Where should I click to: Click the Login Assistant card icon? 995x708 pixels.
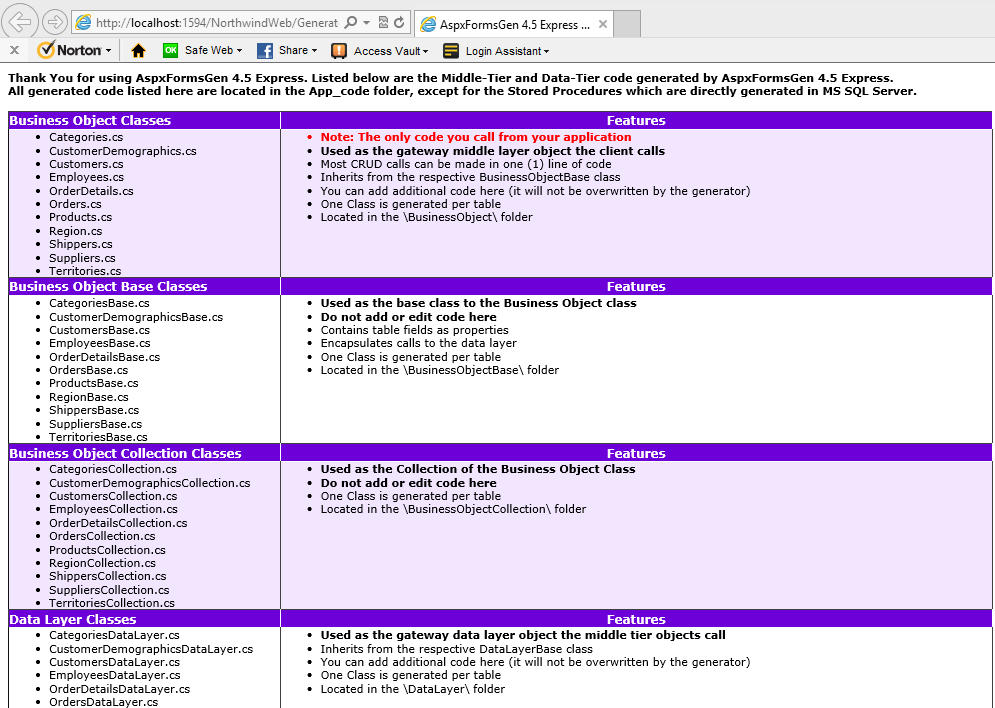tap(451, 51)
